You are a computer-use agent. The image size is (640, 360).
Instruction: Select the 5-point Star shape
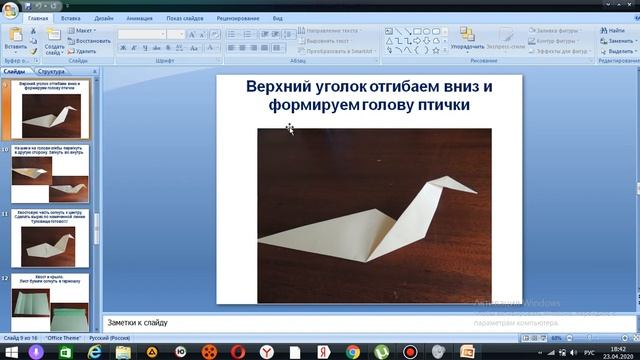point(436,51)
